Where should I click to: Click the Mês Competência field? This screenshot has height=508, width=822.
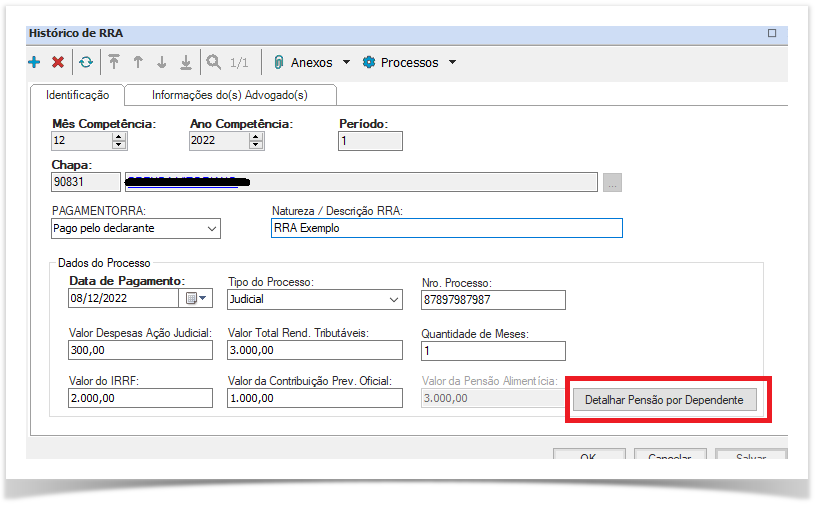coord(82,140)
